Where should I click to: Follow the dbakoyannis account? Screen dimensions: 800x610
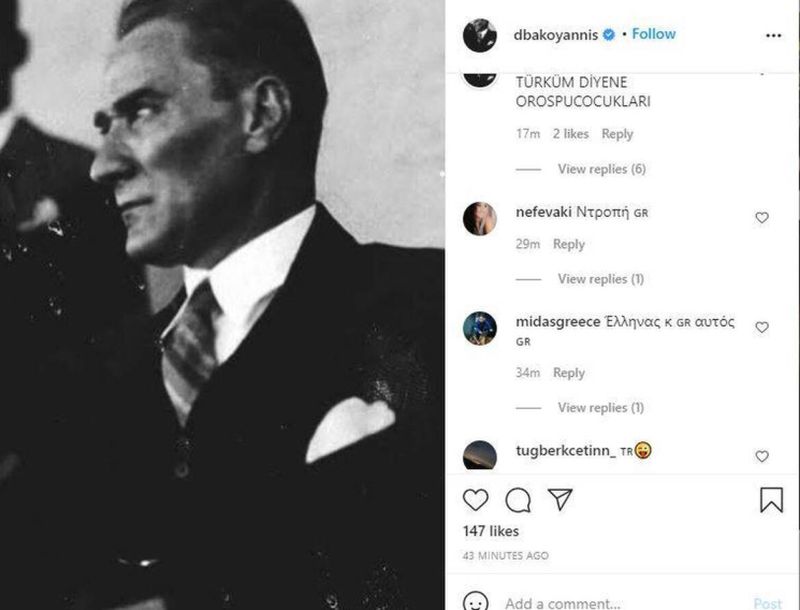654,34
